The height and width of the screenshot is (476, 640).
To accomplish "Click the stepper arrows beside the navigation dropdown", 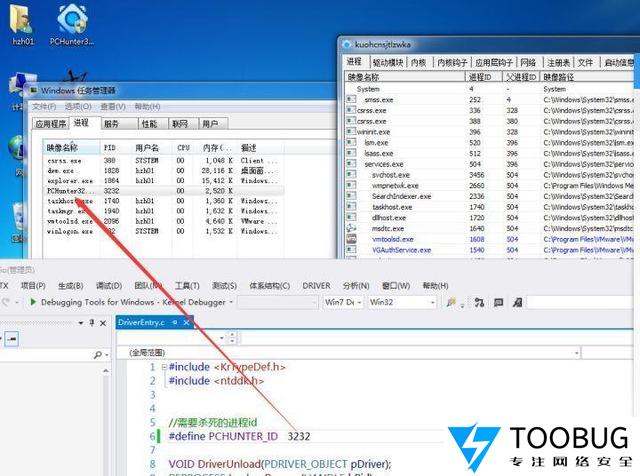I will tap(232, 338).
